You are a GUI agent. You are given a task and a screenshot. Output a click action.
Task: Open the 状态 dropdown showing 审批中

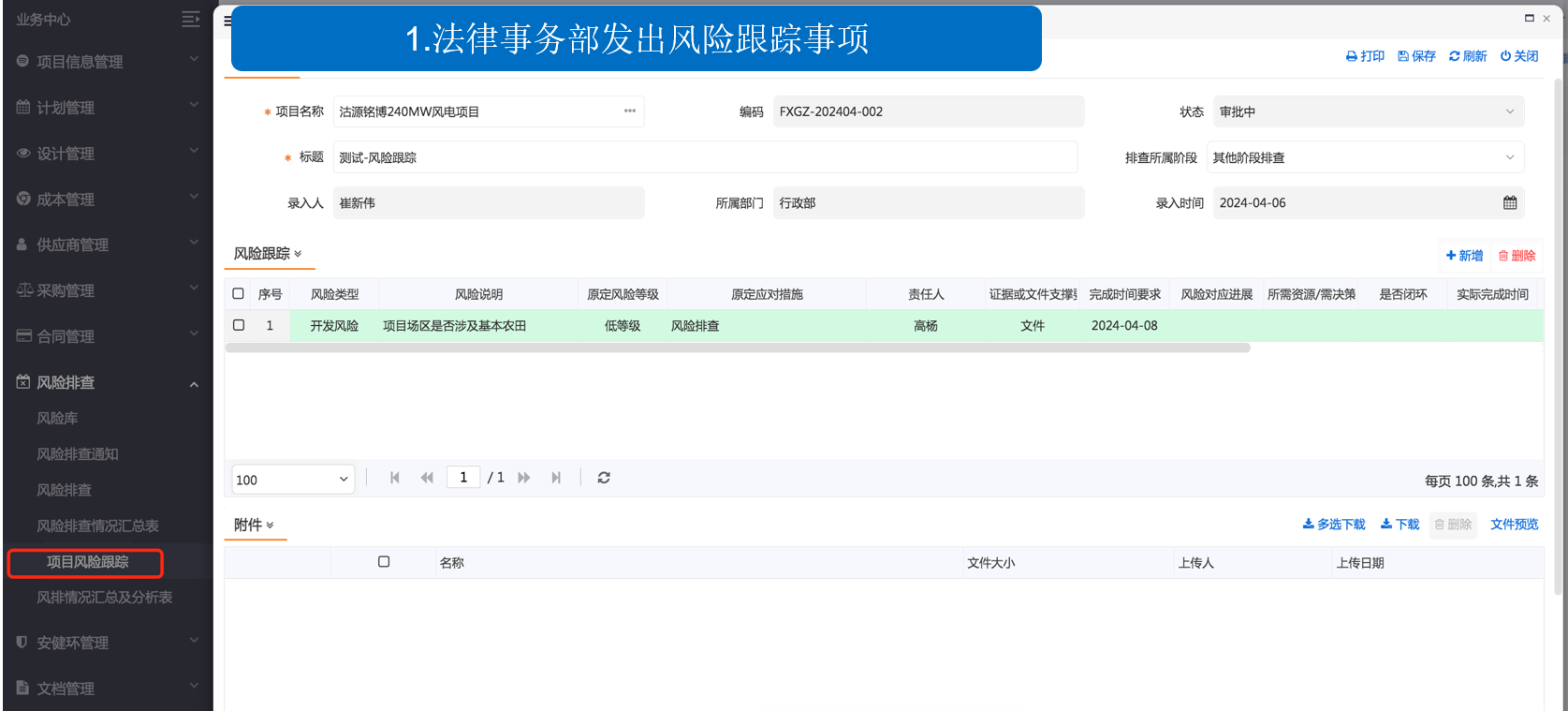click(1368, 111)
